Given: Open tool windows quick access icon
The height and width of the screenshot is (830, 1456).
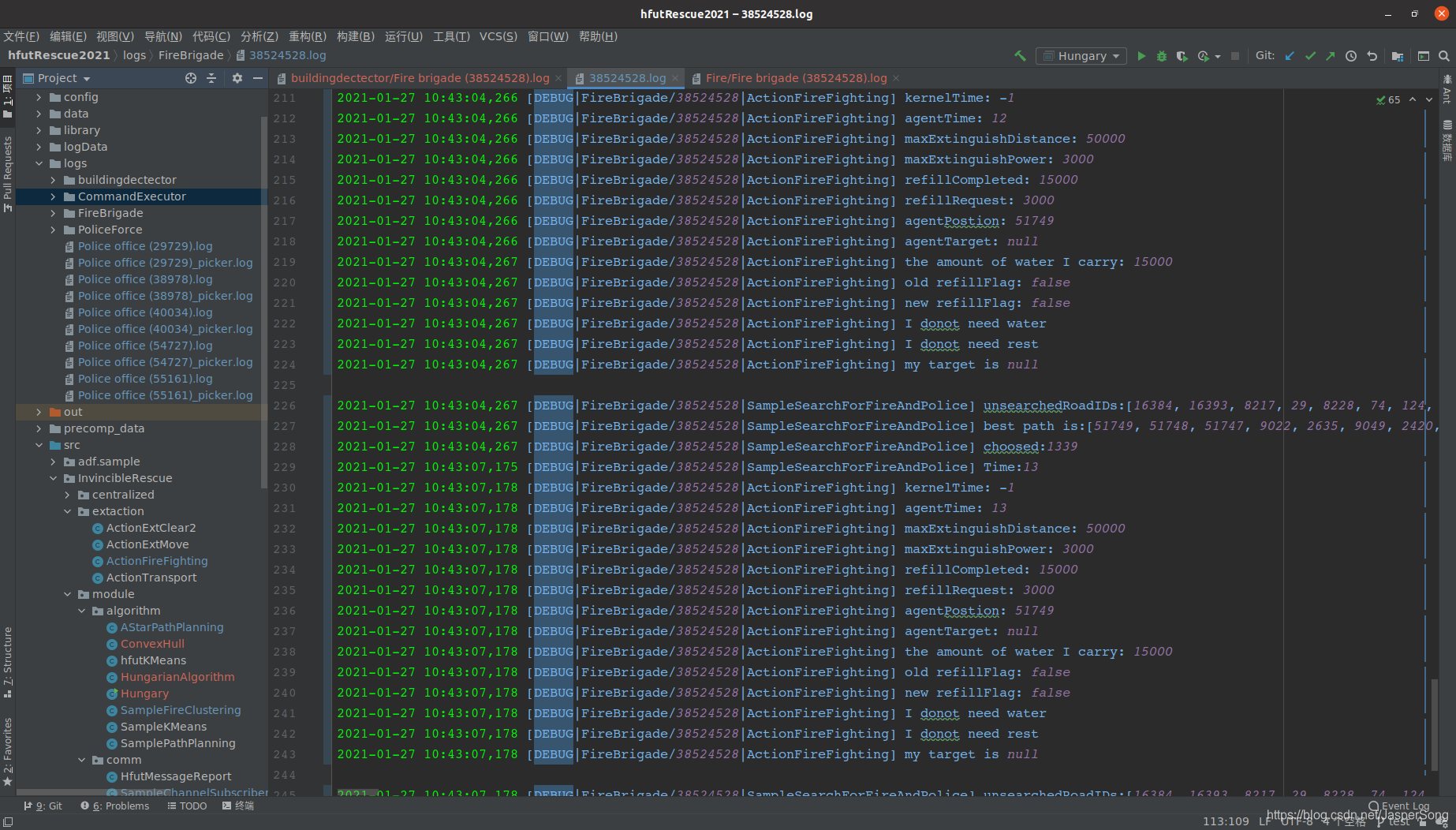Looking at the screenshot, I should tap(6, 822).
